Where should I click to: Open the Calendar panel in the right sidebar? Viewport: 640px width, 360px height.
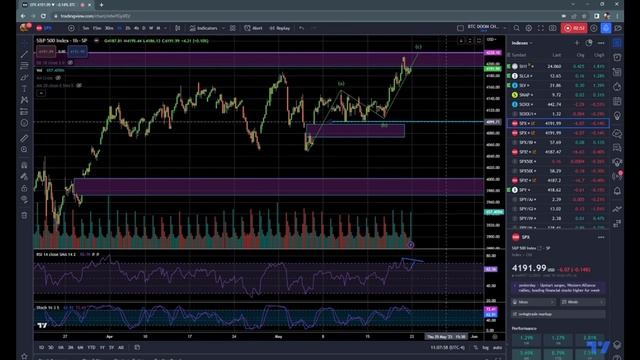pyautogui.click(x=617, y=101)
